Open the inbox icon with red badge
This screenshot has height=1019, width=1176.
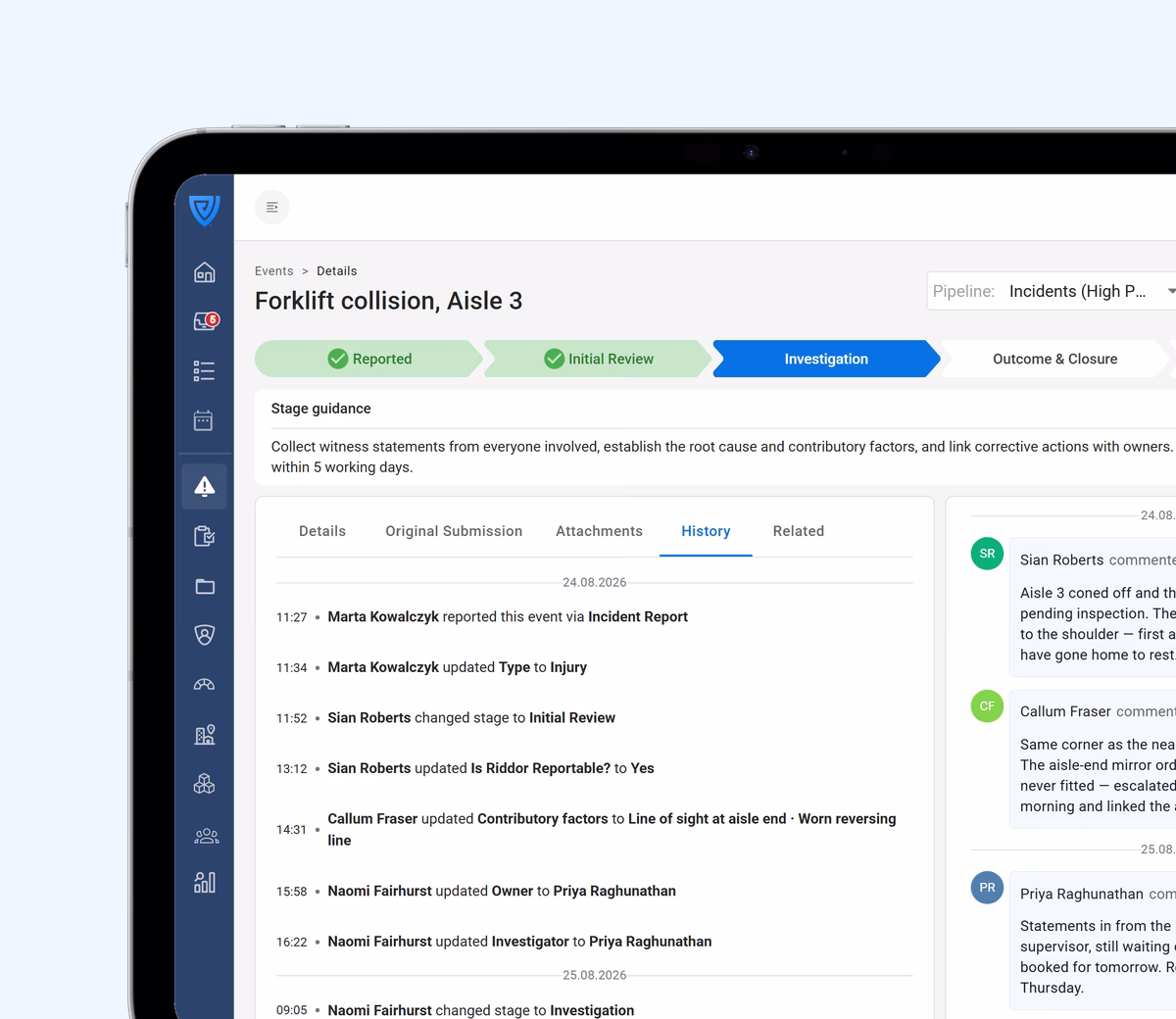click(205, 321)
